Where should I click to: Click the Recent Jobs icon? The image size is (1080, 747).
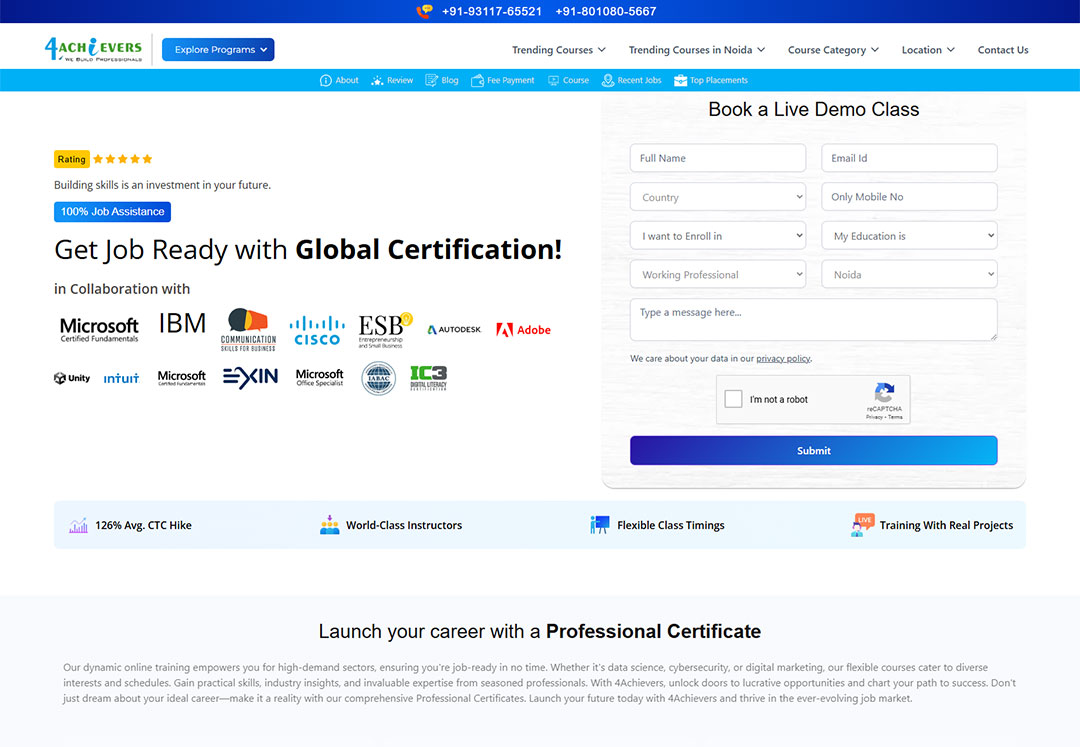[x=609, y=80]
